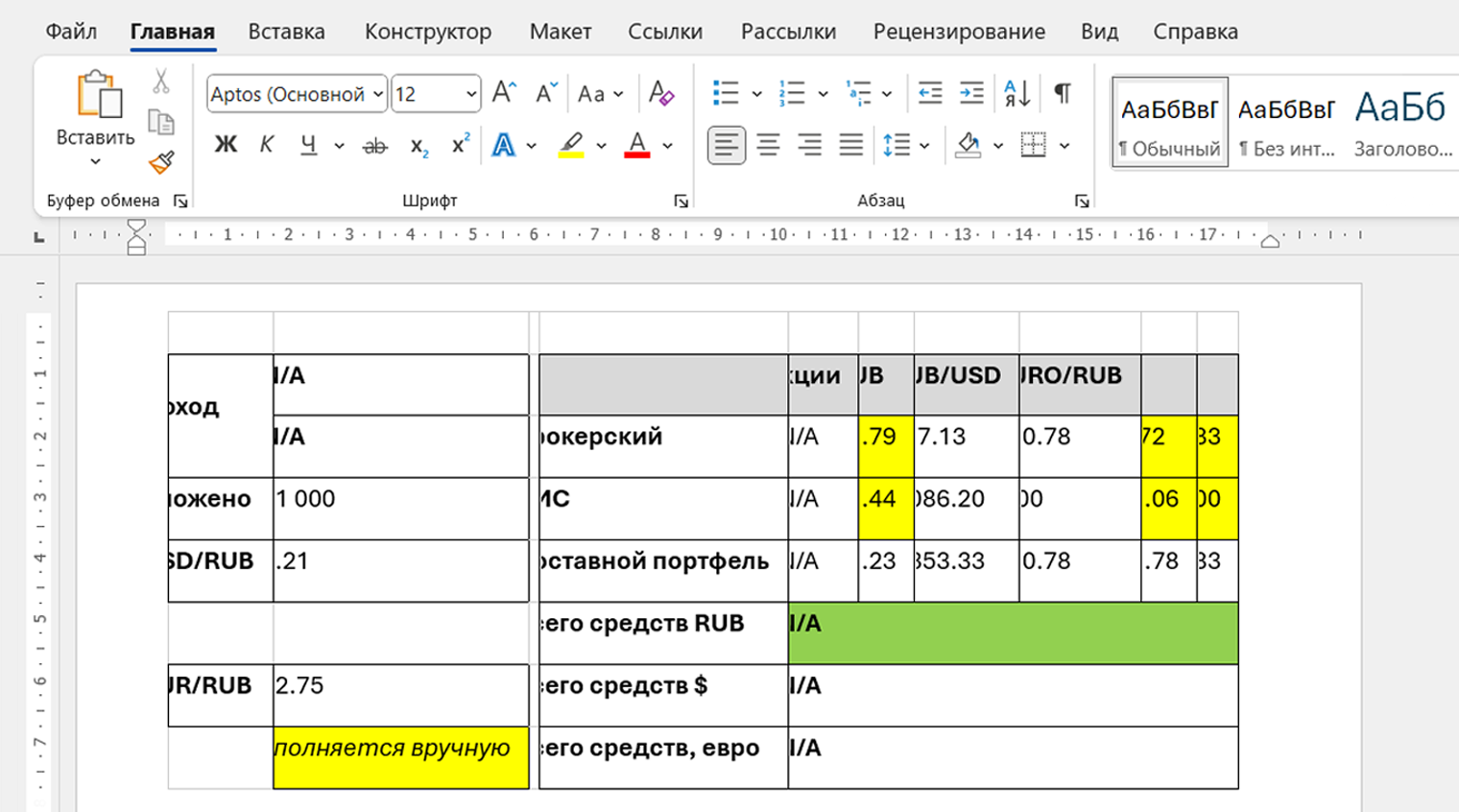Open the Буфер обмена pane launcher
The image size is (1459, 812).
pyautogui.click(x=179, y=201)
